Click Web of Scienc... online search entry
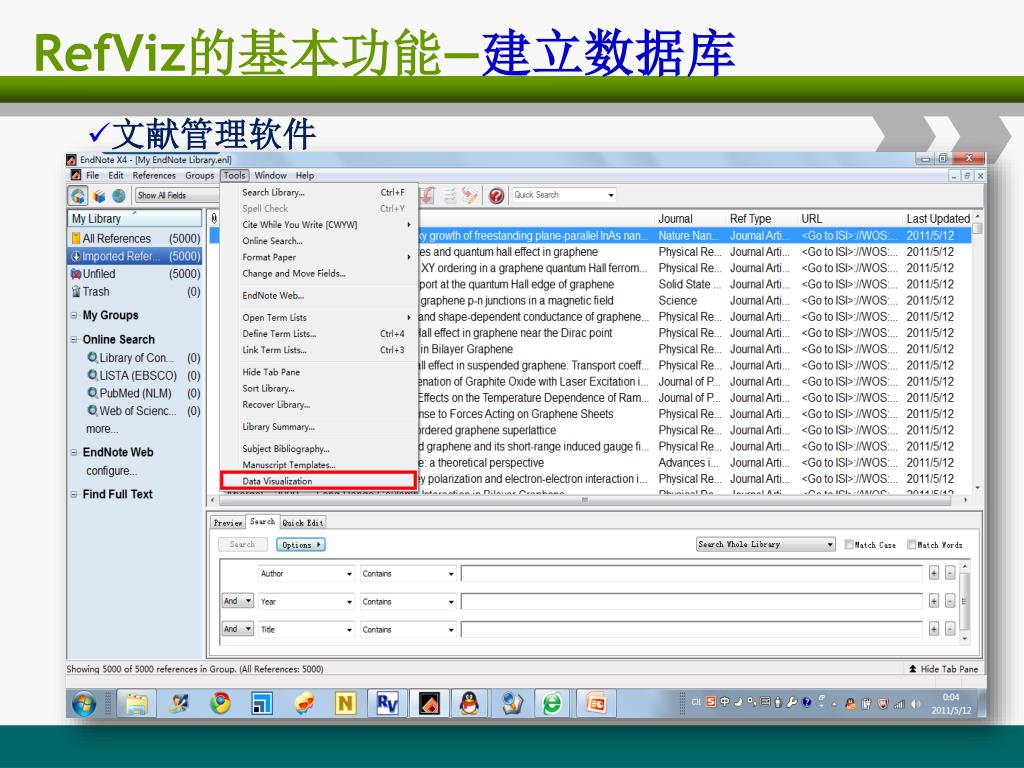 (138, 411)
